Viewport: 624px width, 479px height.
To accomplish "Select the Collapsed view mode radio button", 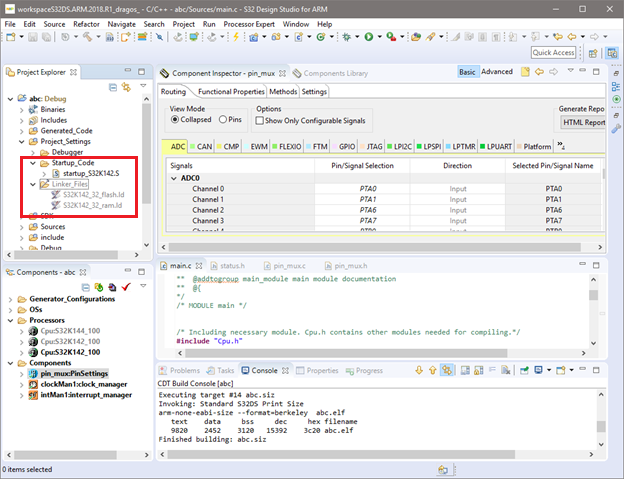I will pos(174,119).
